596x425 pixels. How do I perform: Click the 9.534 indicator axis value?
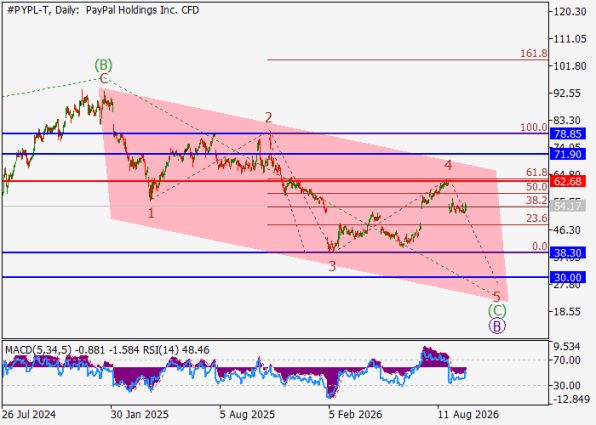(x=567, y=347)
